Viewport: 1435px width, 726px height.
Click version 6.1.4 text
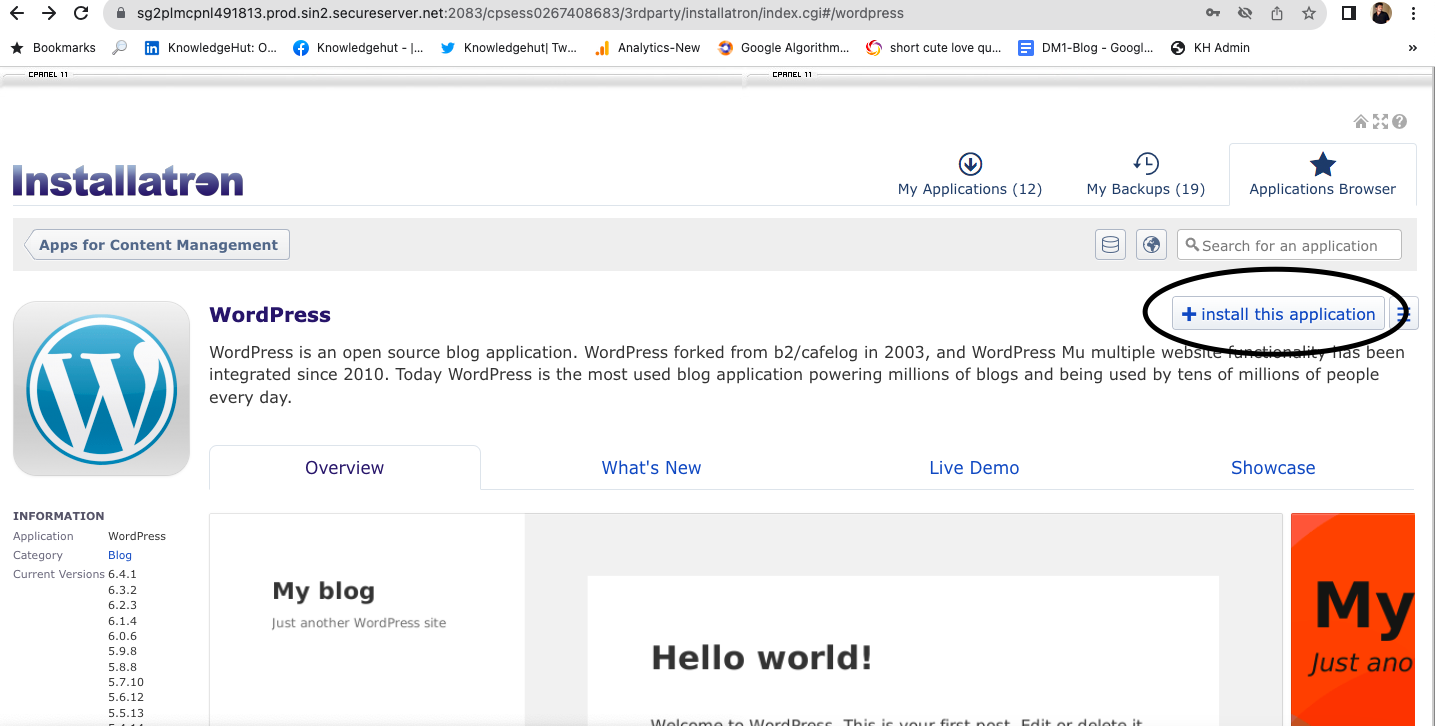coord(122,621)
